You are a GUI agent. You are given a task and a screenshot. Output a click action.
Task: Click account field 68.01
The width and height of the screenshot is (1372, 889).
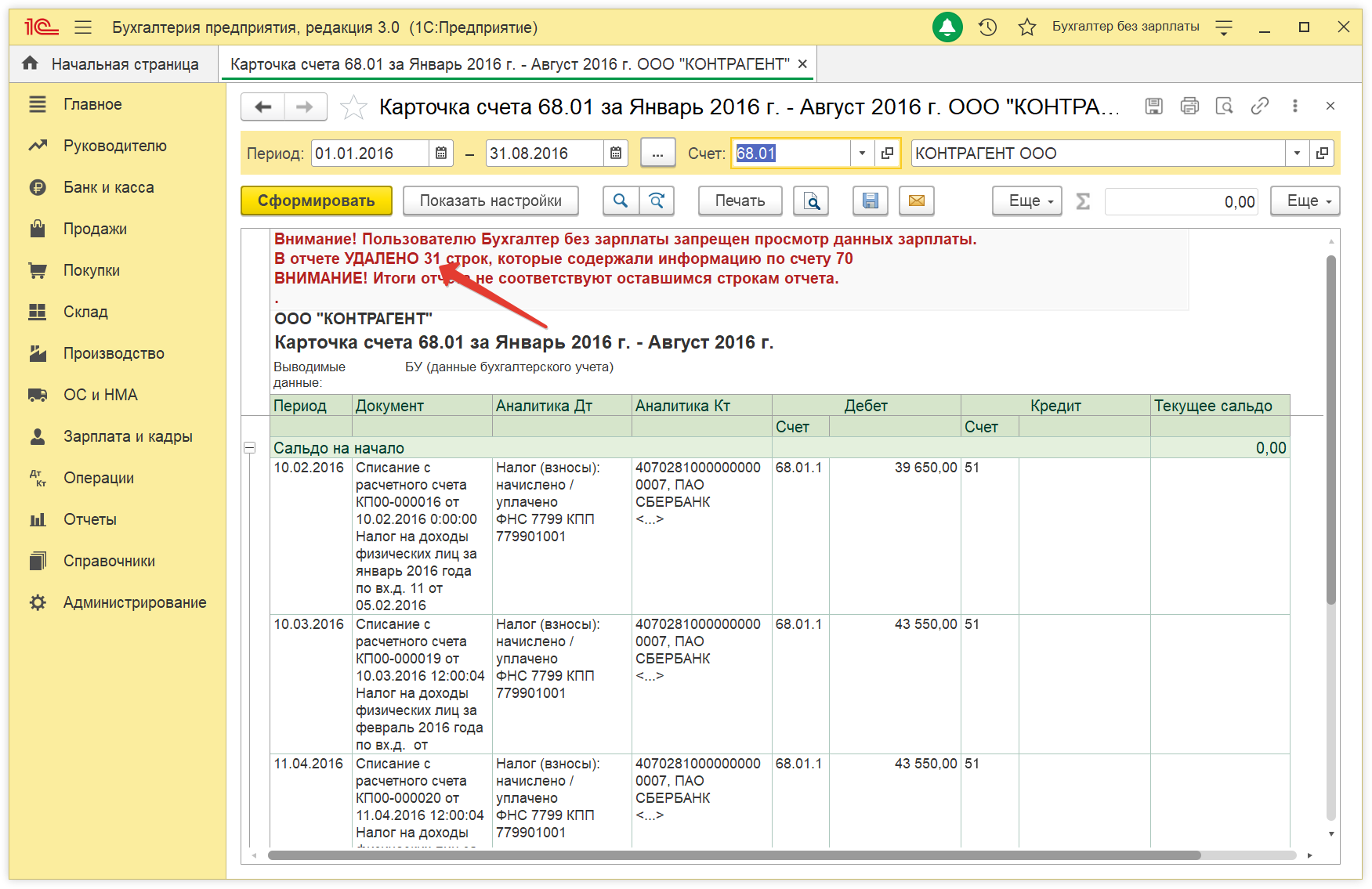pos(791,154)
